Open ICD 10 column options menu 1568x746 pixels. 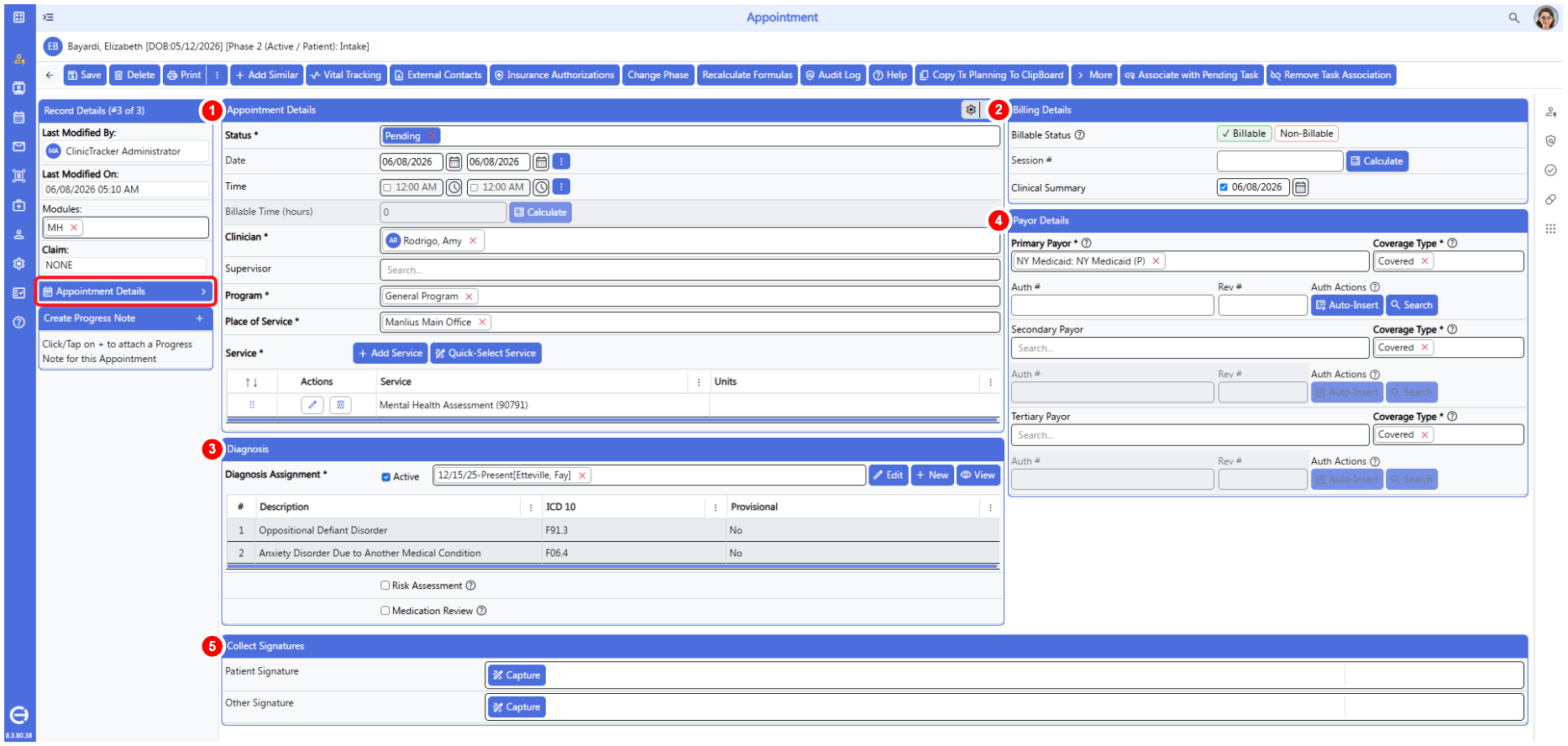point(716,507)
